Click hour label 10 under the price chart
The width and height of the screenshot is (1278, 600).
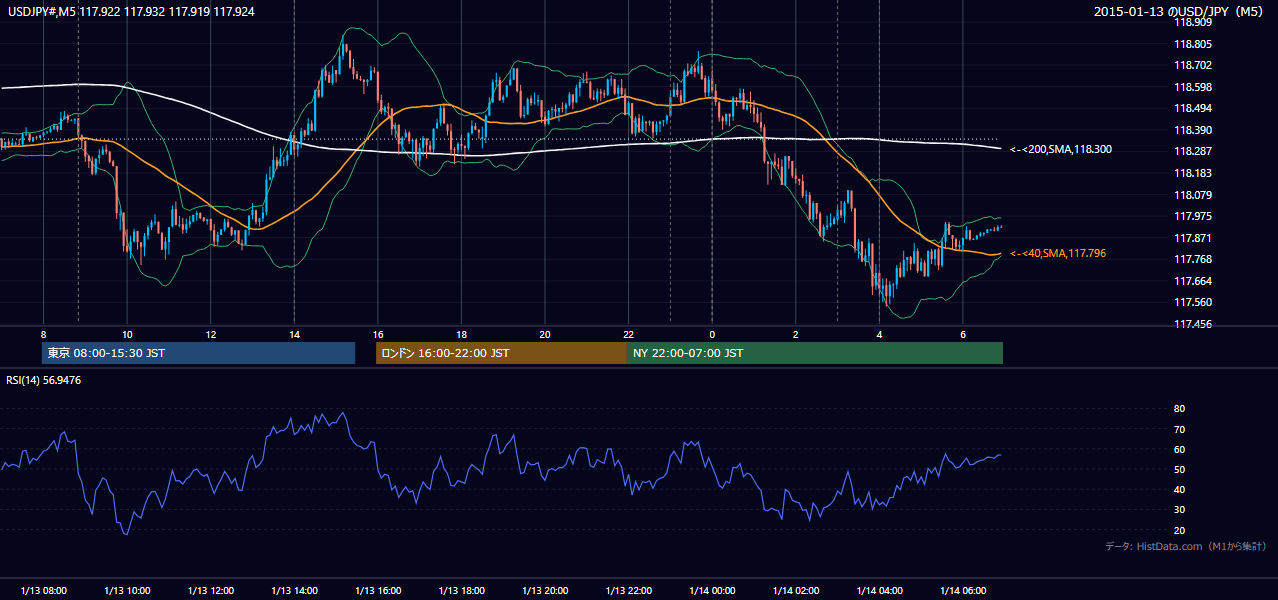[127, 333]
